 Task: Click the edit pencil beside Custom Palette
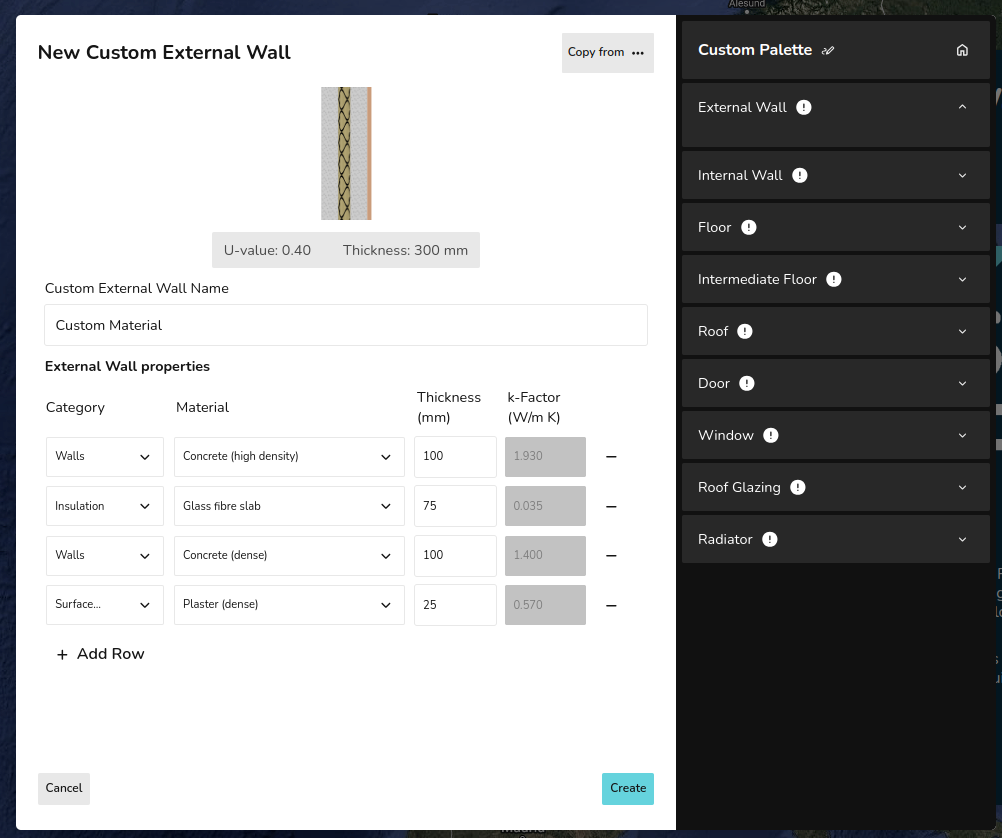828,51
